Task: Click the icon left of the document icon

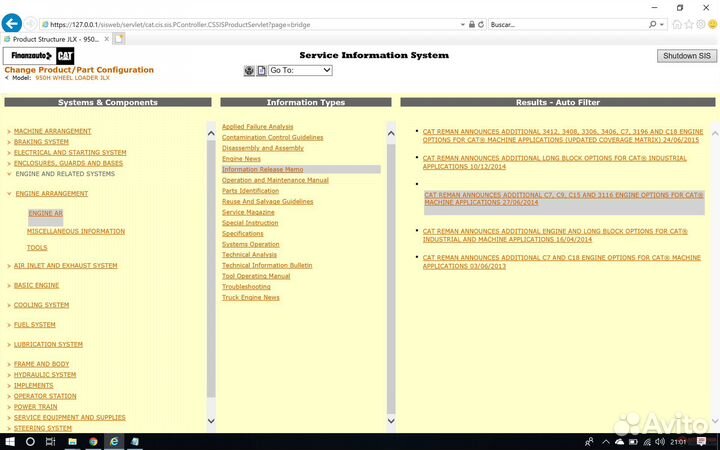Action: pyautogui.click(x=249, y=71)
